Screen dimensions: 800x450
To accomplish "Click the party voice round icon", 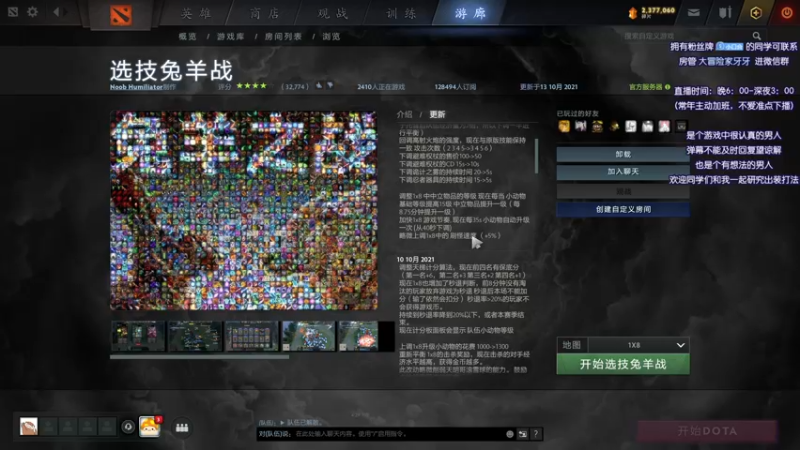I will pos(128,427).
